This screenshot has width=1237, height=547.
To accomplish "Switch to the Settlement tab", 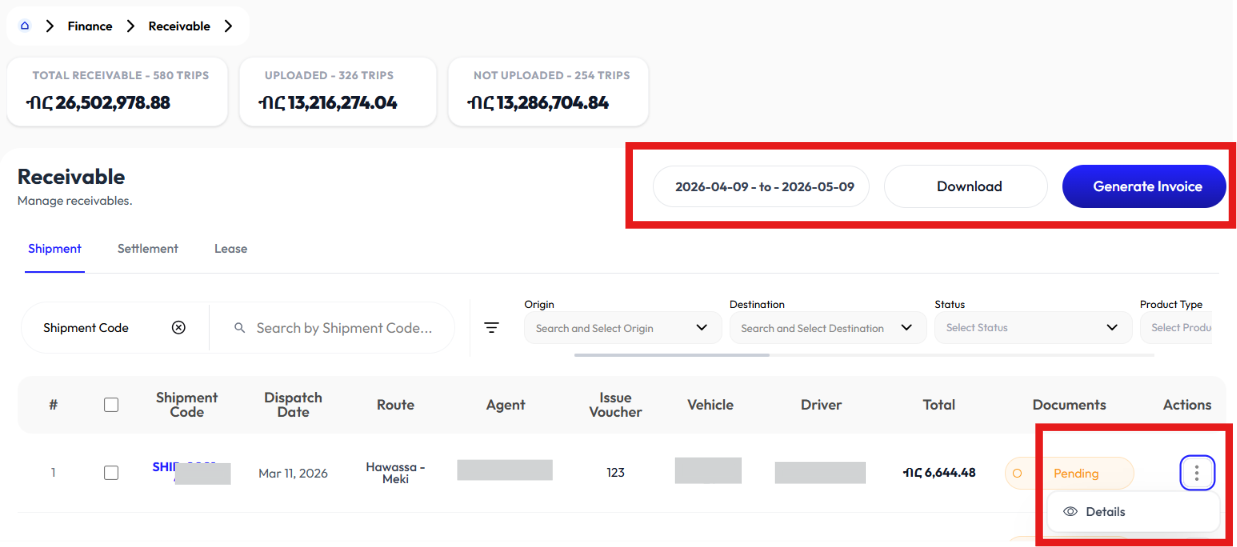I will [x=148, y=248].
